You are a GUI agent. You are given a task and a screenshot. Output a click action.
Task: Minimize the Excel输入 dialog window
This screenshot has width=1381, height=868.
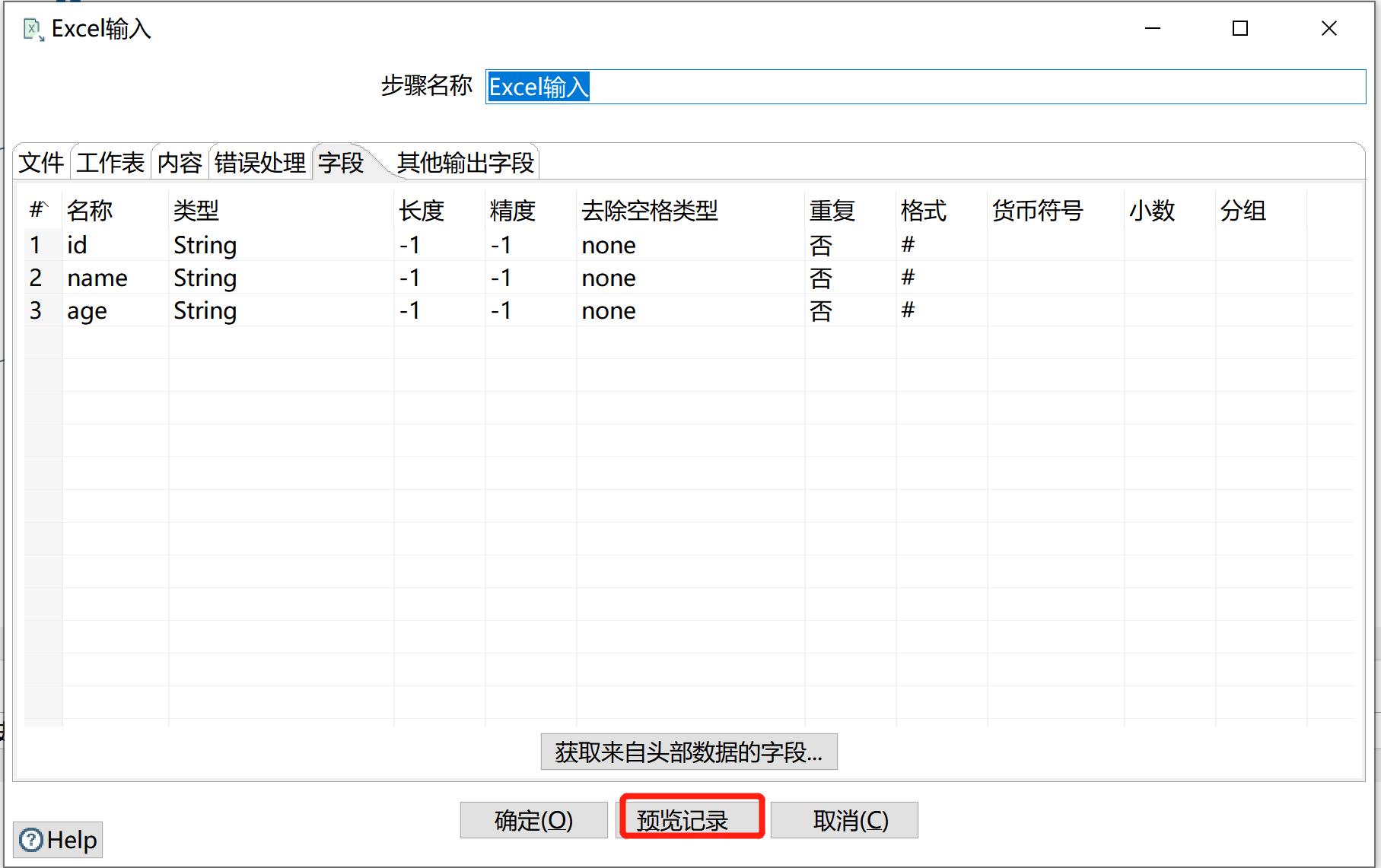[1153, 28]
